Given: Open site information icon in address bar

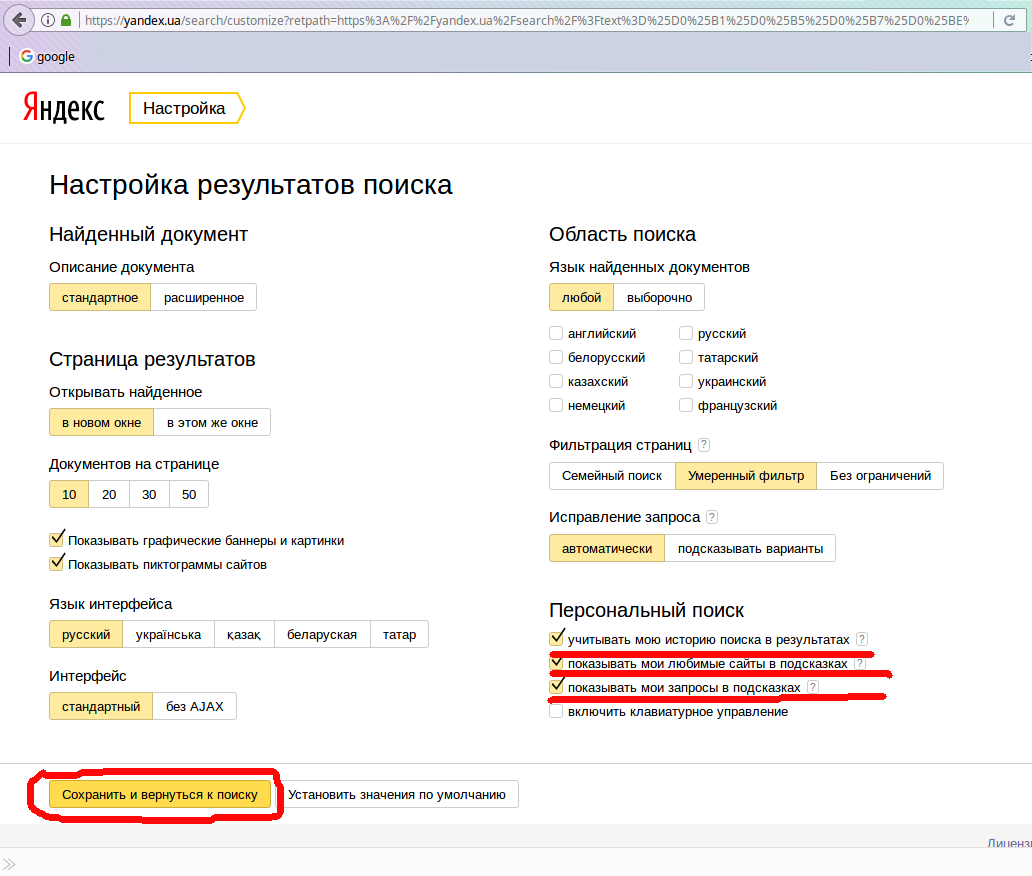Looking at the screenshot, I should [48, 20].
